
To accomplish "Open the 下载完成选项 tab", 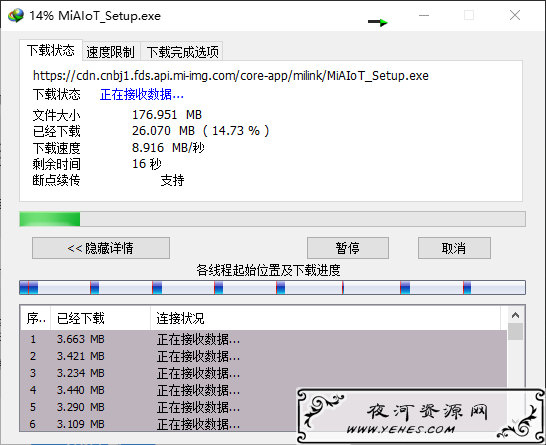I will pyautogui.click(x=182, y=52).
